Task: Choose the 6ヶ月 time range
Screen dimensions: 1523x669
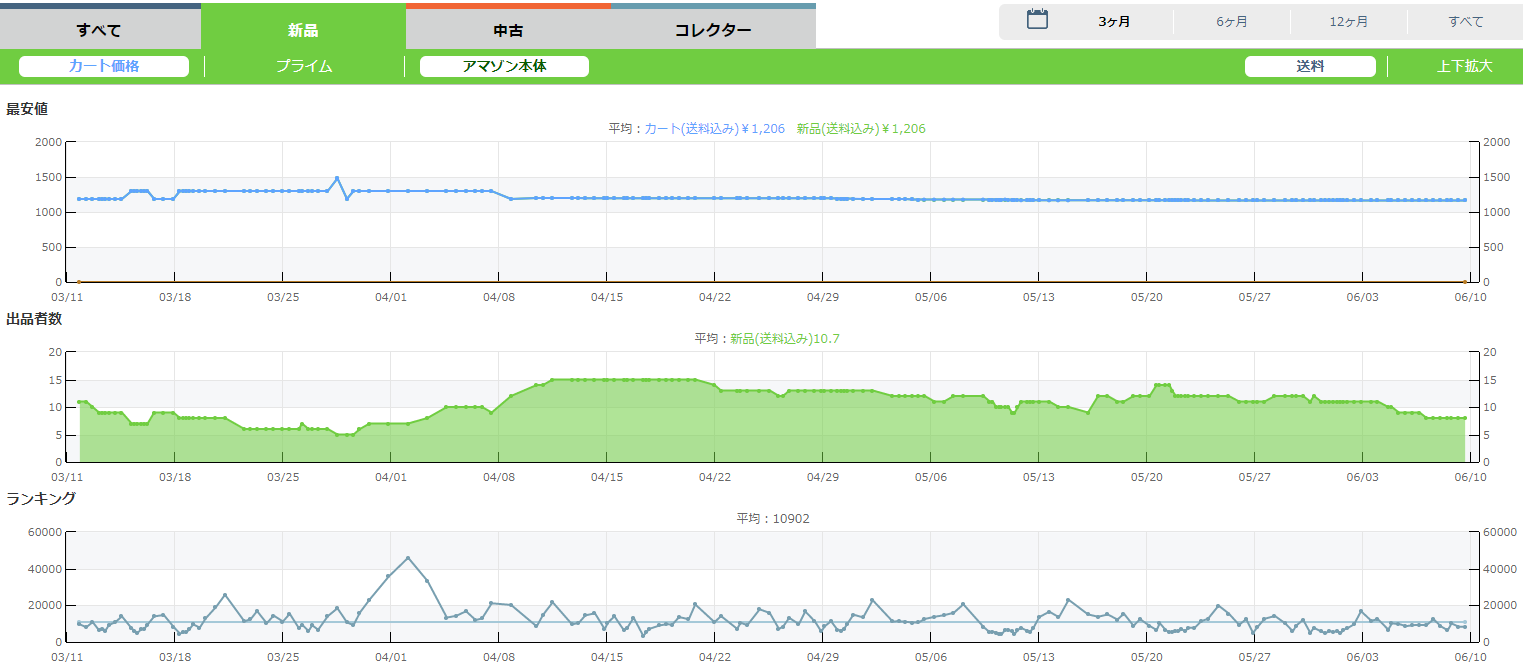Action: [1232, 22]
